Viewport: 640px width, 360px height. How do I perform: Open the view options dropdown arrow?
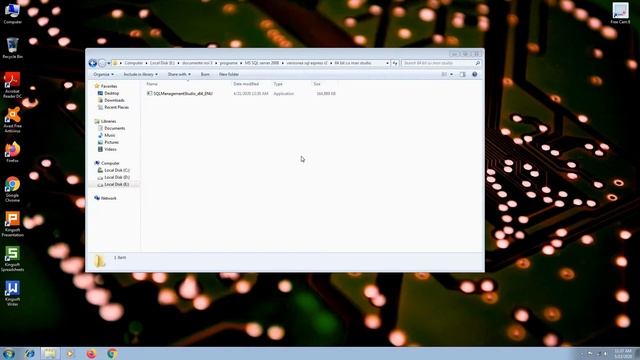(451, 74)
